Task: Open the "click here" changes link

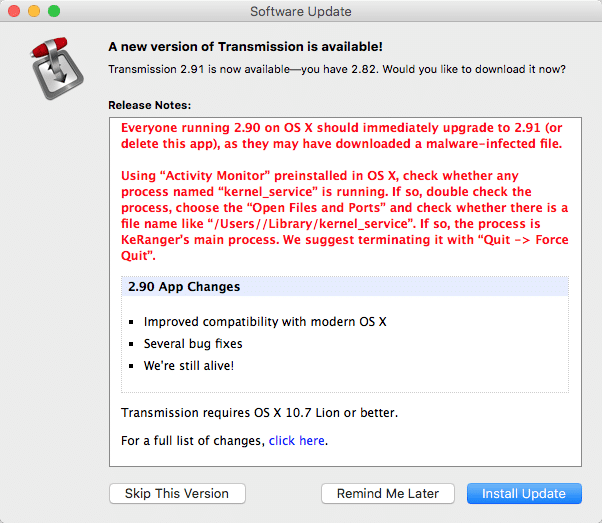Action: pyautogui.click(x=296, y=441)
